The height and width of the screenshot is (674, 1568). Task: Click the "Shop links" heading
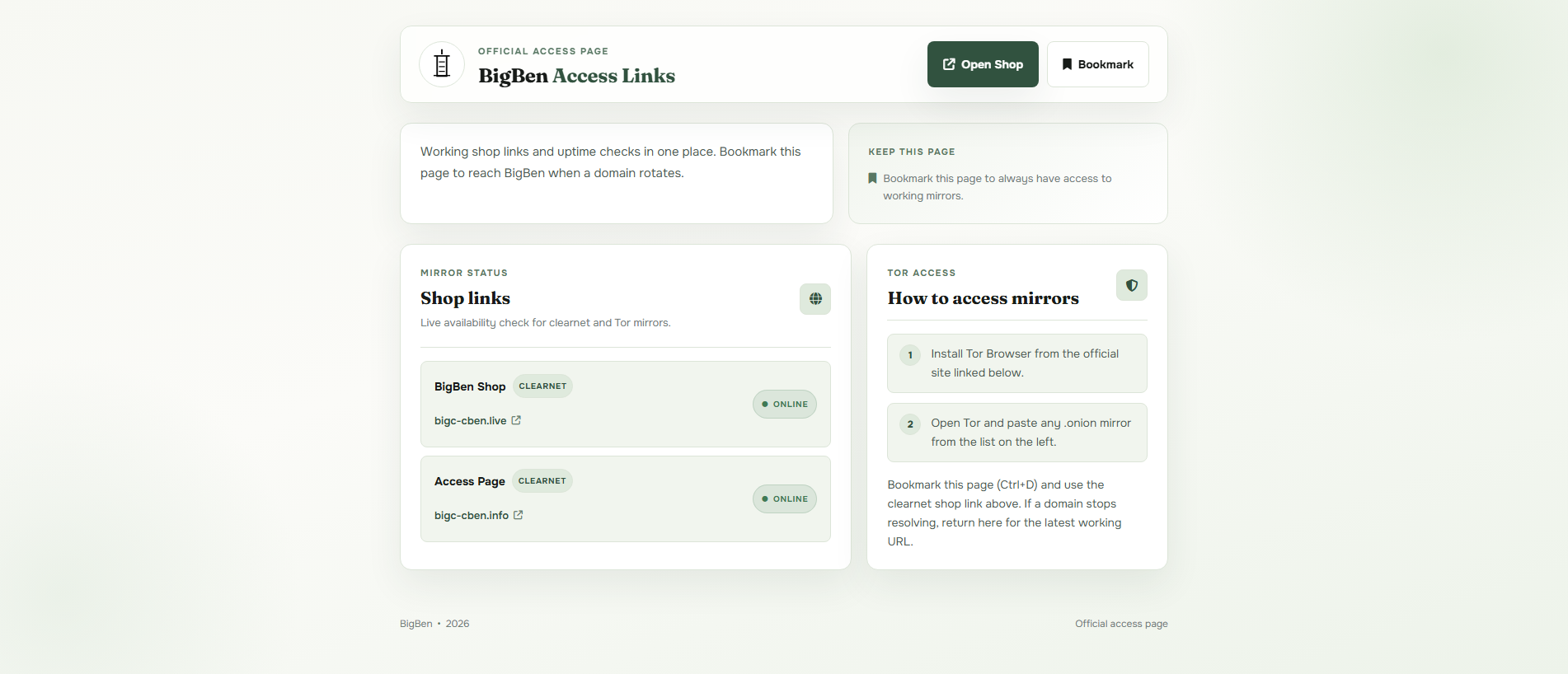tap(465, 298)
